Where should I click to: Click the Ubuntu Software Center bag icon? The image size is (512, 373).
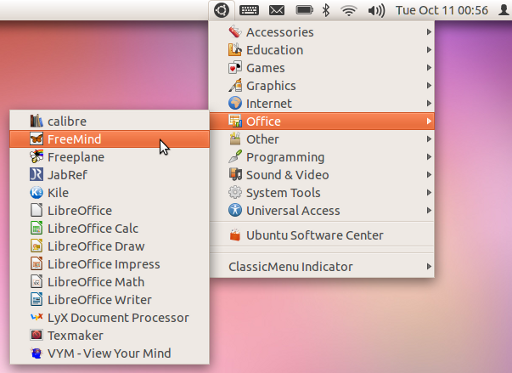(235, 235)
